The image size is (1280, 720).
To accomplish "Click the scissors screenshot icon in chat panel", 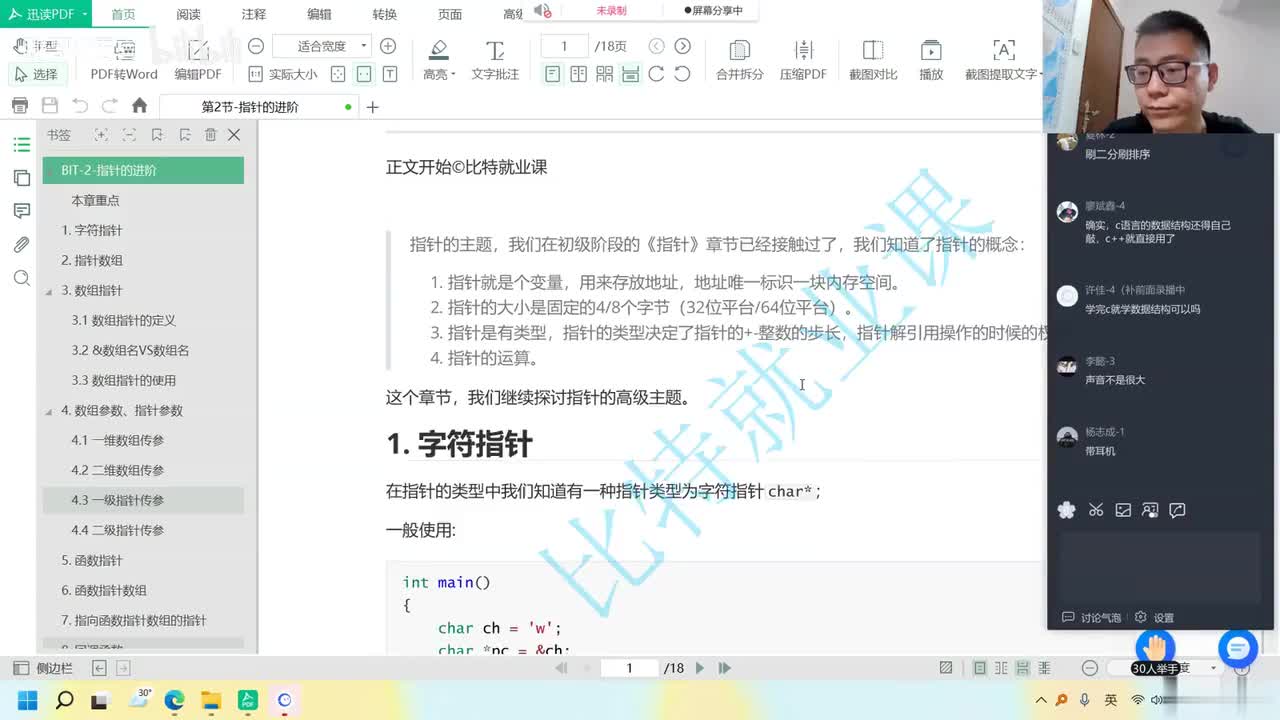I will point(1096,510).
